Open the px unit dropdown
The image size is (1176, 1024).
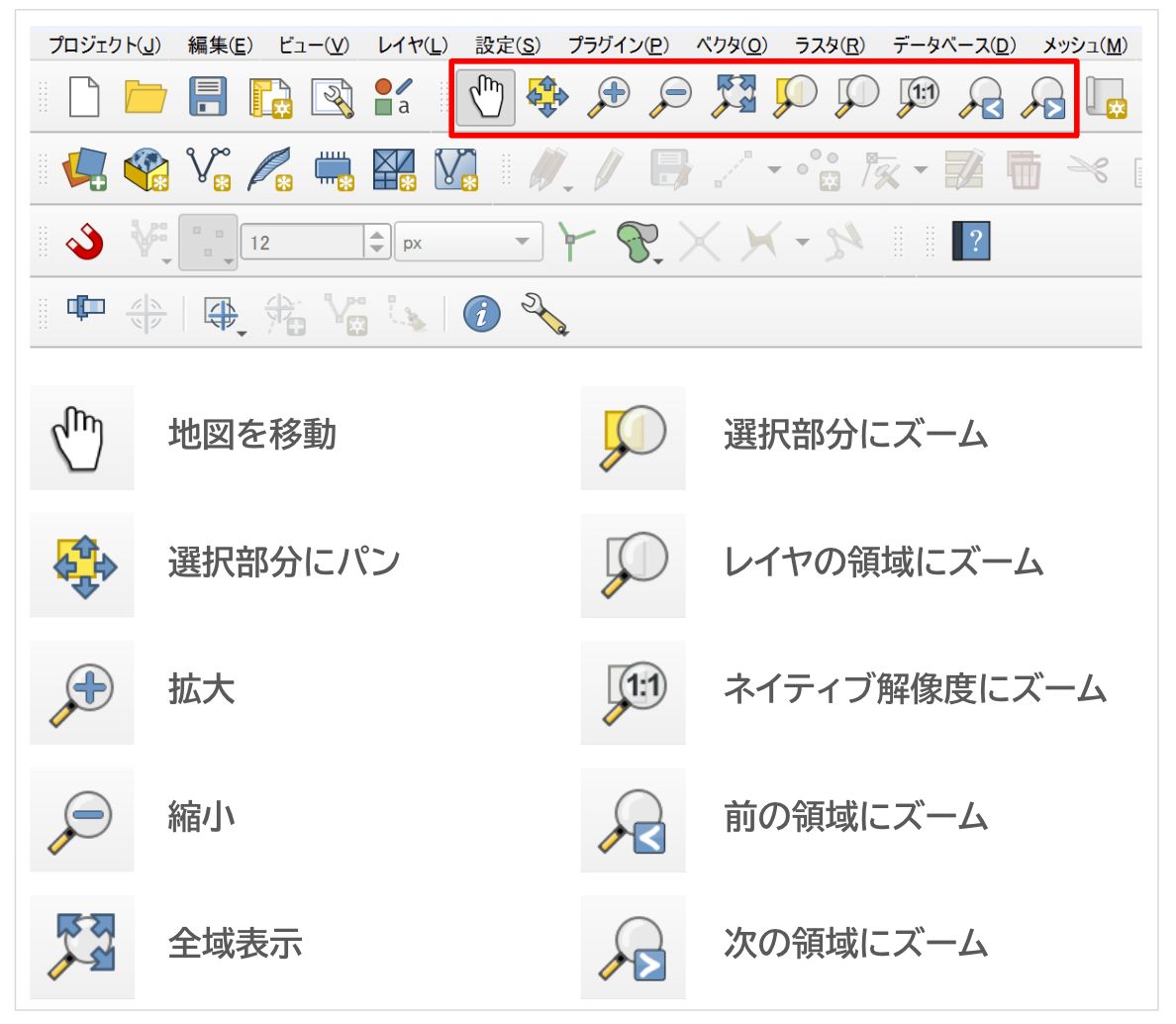469,242
